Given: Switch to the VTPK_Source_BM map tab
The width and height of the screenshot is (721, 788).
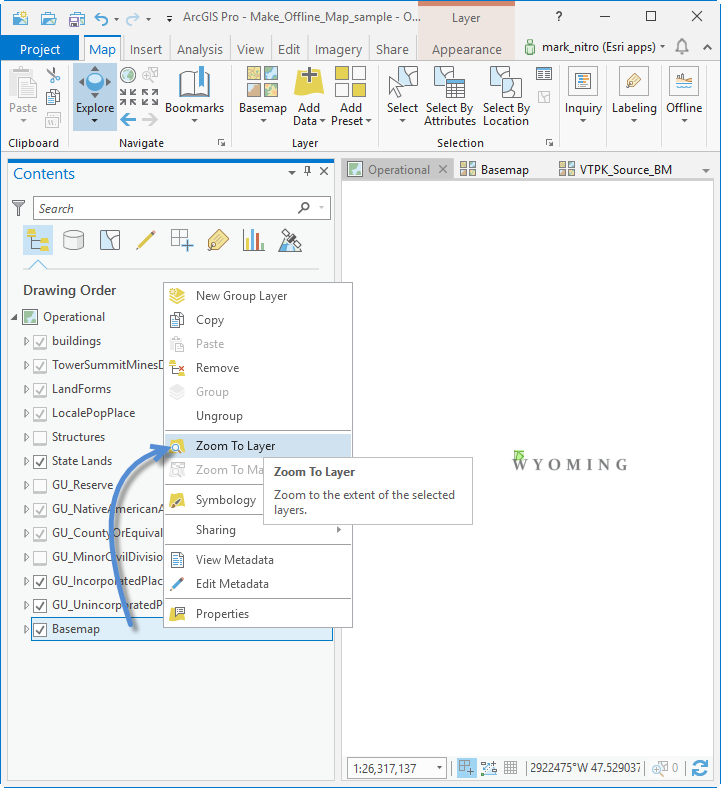Looking at the screenshot, I should (615, 170).
